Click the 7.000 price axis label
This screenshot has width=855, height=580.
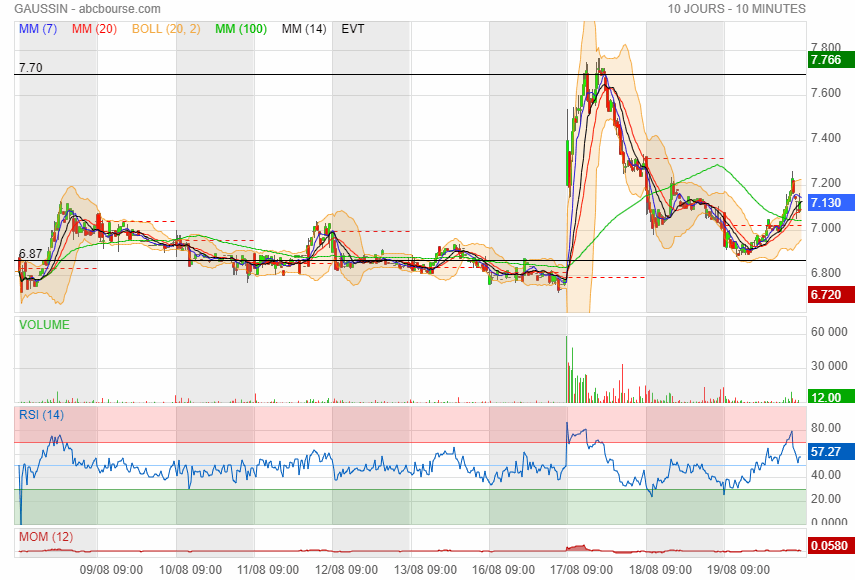point(826,228)
